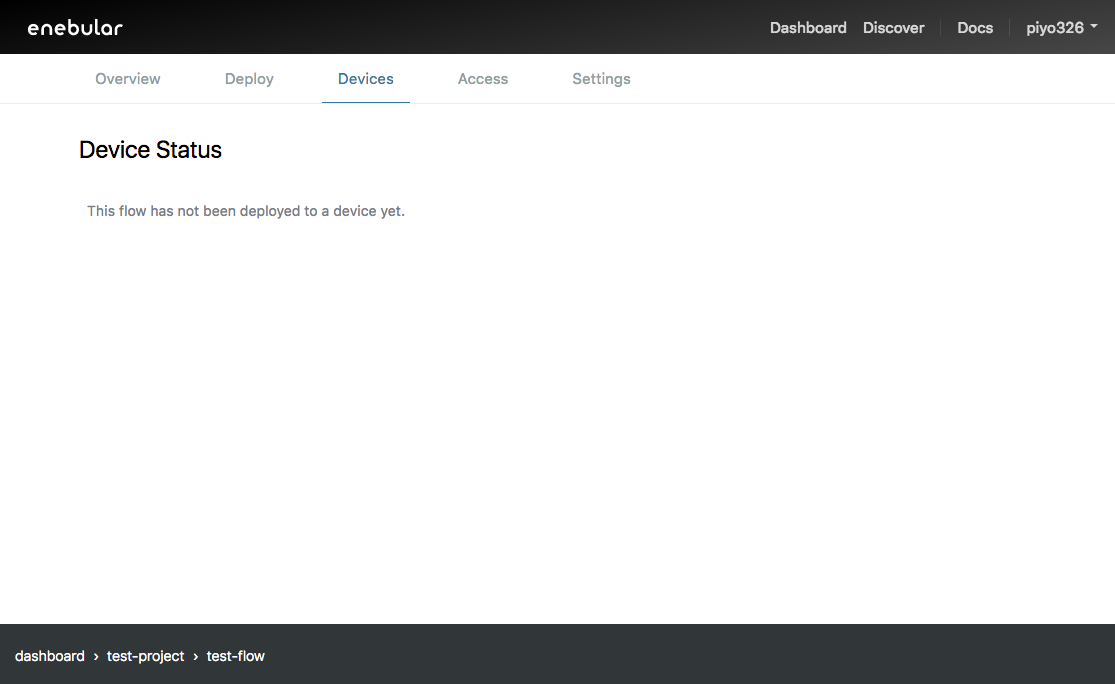Go to the Settings tab
1115x684 pixels.
click(x=601, y=79)
